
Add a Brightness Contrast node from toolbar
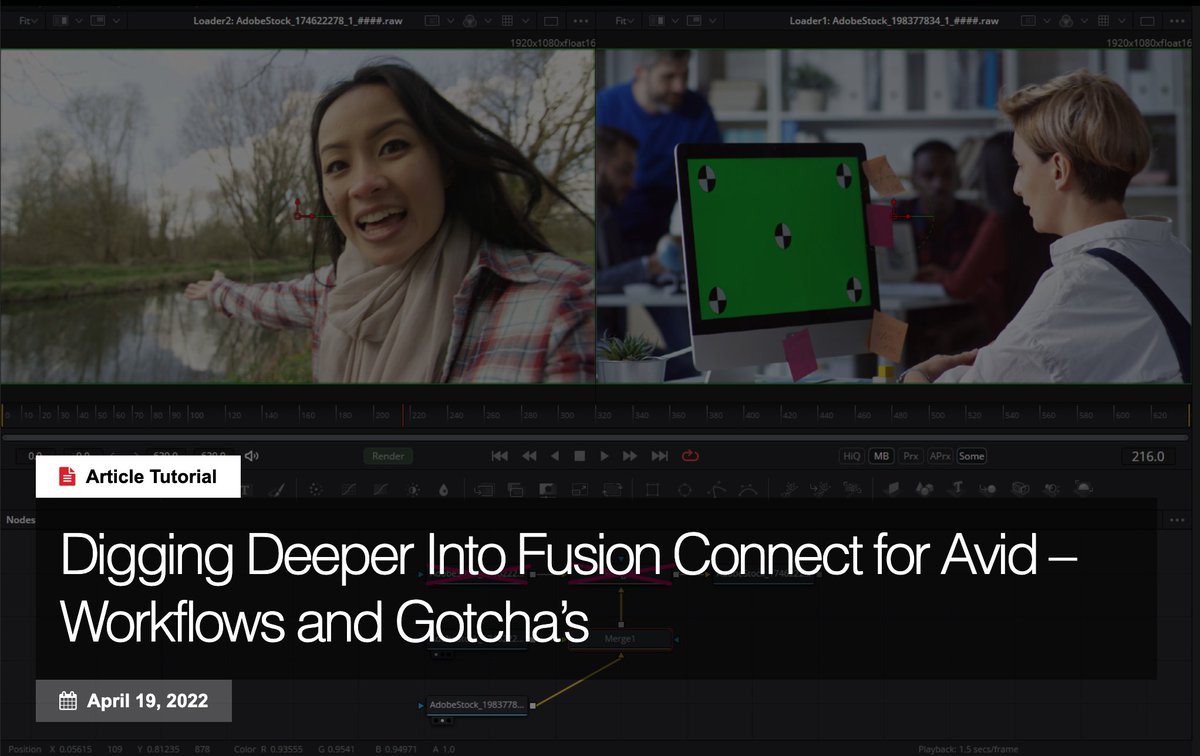coord(413,489)
